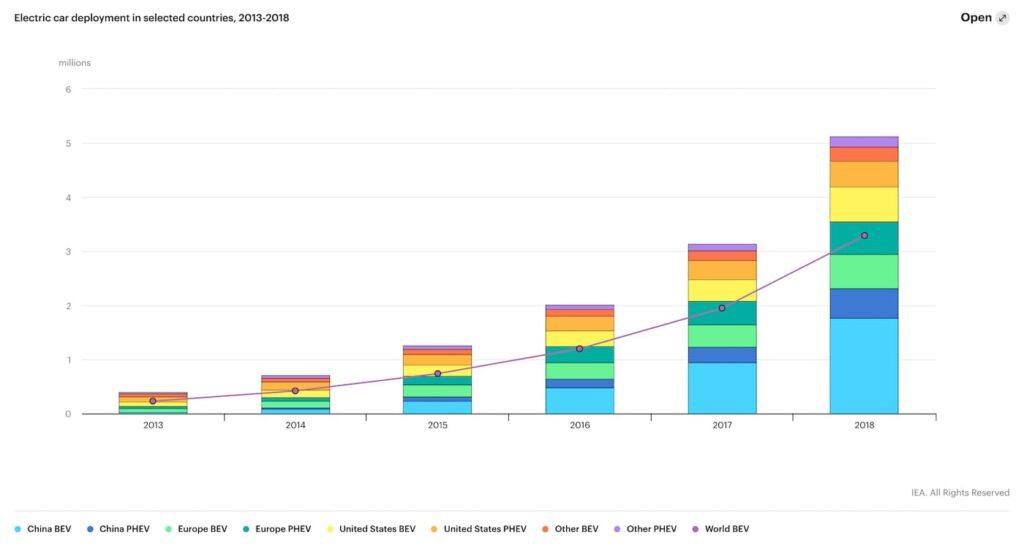The height and width of the screenshot is (546, 1024).
Task: Select the 2017 World BEV data point
Action: (x=722, y=308)
